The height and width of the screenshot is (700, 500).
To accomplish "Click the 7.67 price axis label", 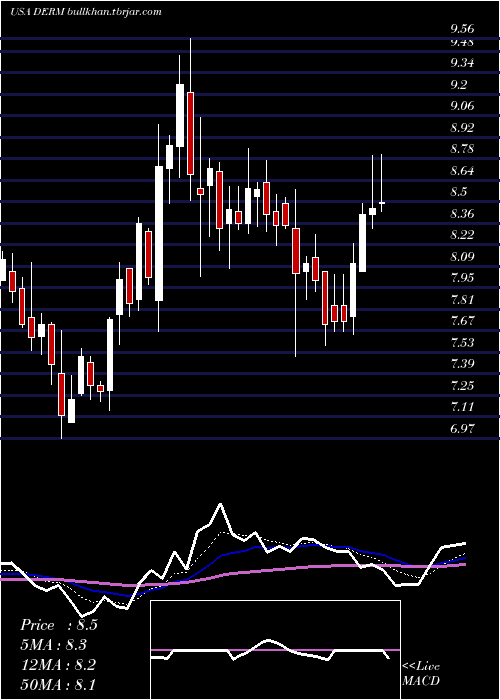I will [x=462, y=321].
